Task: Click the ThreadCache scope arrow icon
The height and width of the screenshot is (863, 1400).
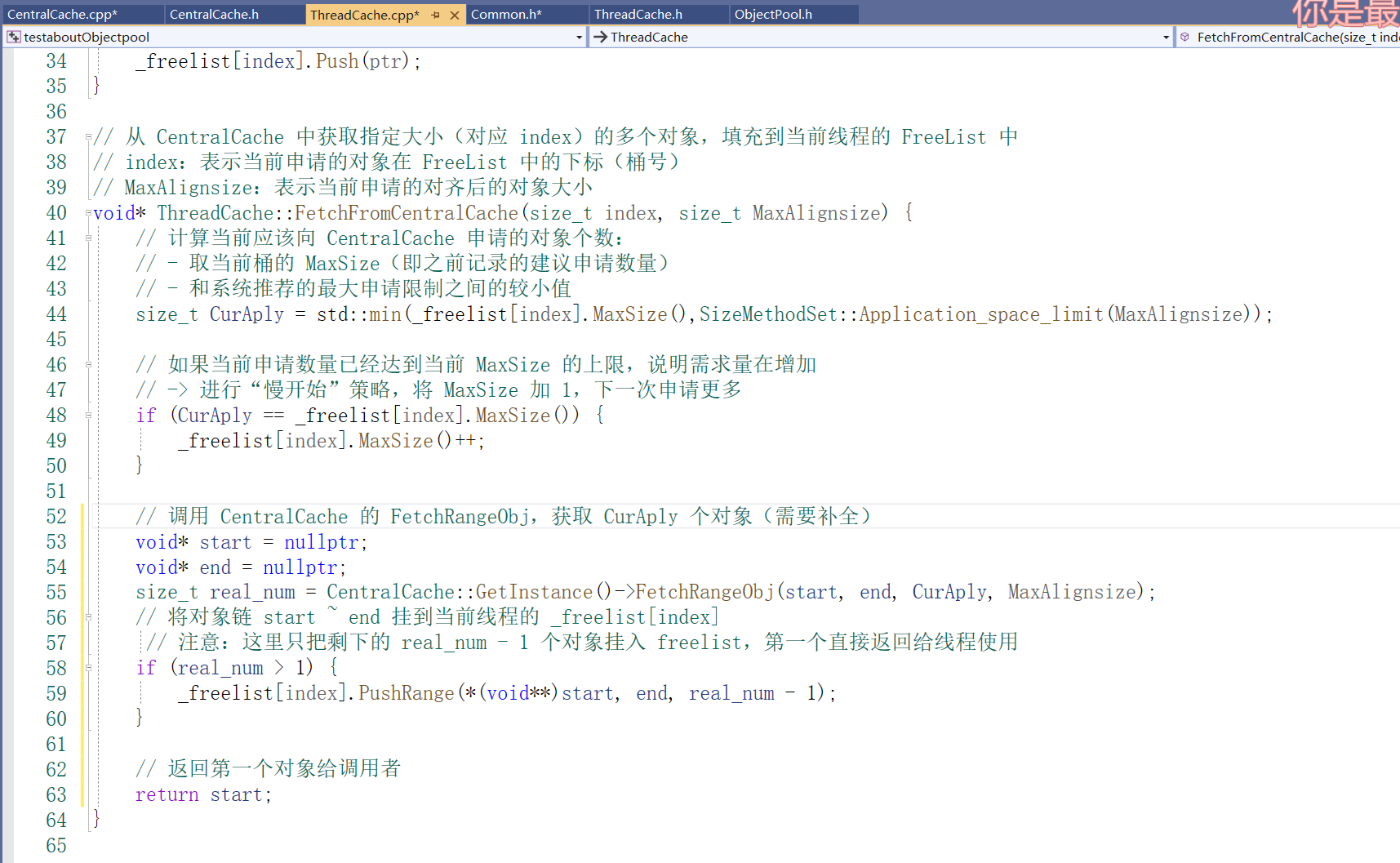Action: tap(600, 37)
